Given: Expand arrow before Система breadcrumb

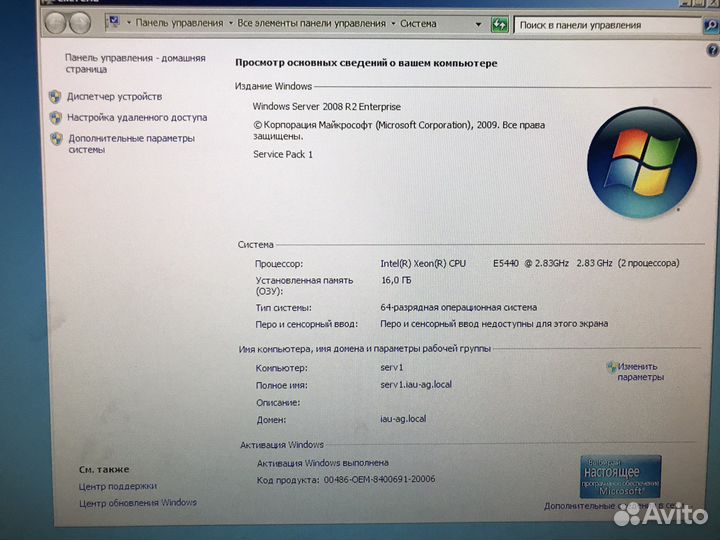Looking at the screenshot, I should tap(394, 23).
